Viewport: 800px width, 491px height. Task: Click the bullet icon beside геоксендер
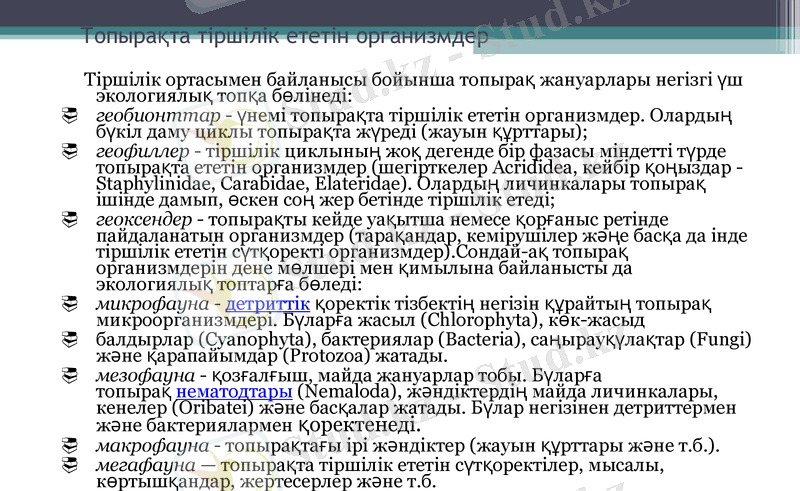pyautogui.click(x=69, y=219)
